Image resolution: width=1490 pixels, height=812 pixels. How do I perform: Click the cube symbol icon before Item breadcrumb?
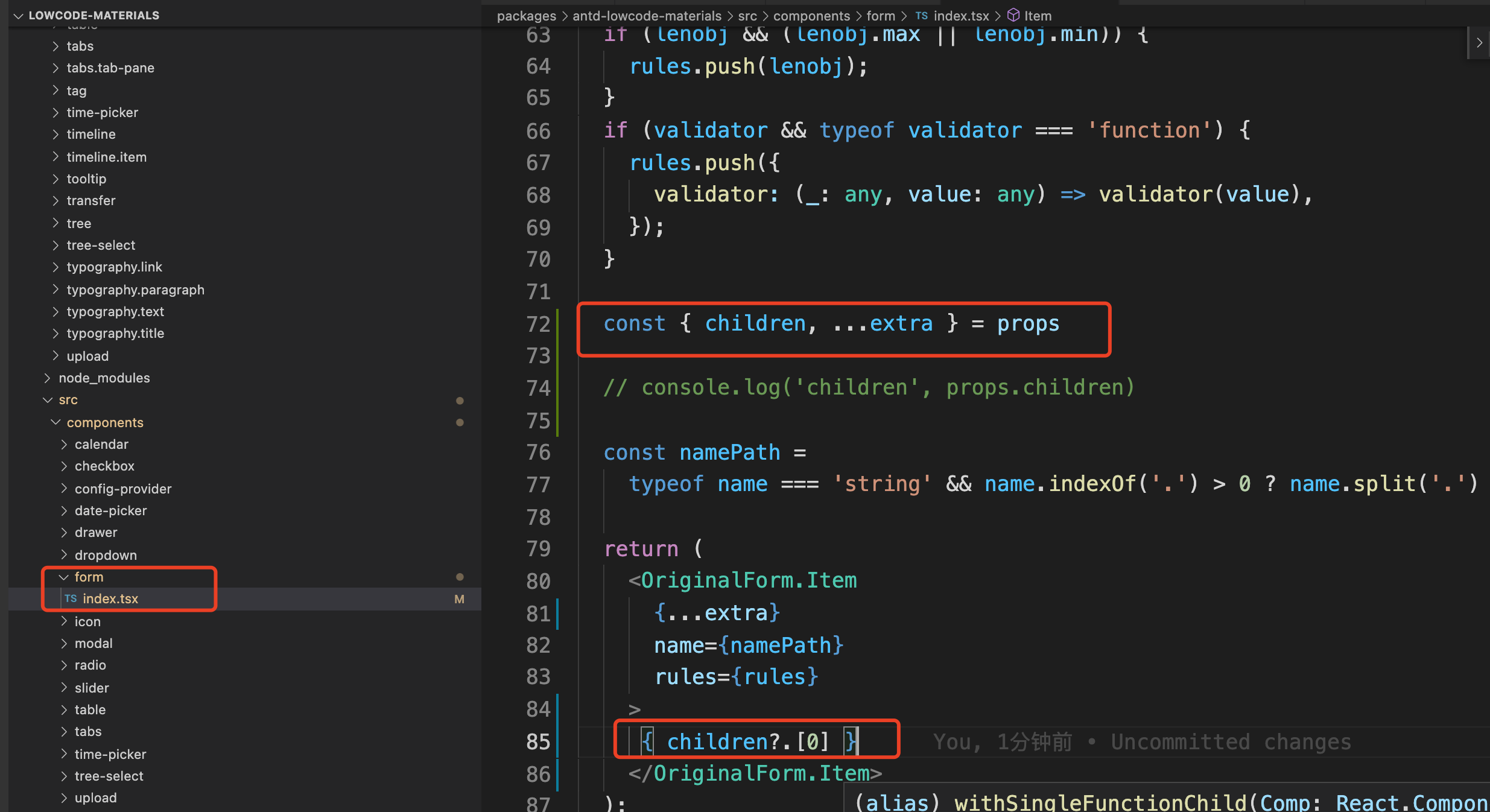click(1013, 15)
